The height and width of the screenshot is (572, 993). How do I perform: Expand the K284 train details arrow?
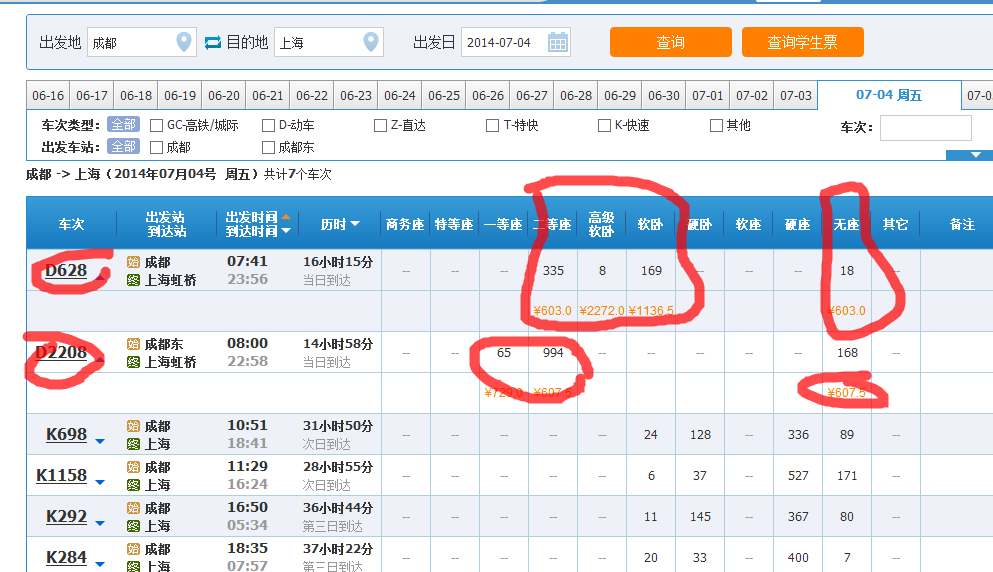point(100,564)
